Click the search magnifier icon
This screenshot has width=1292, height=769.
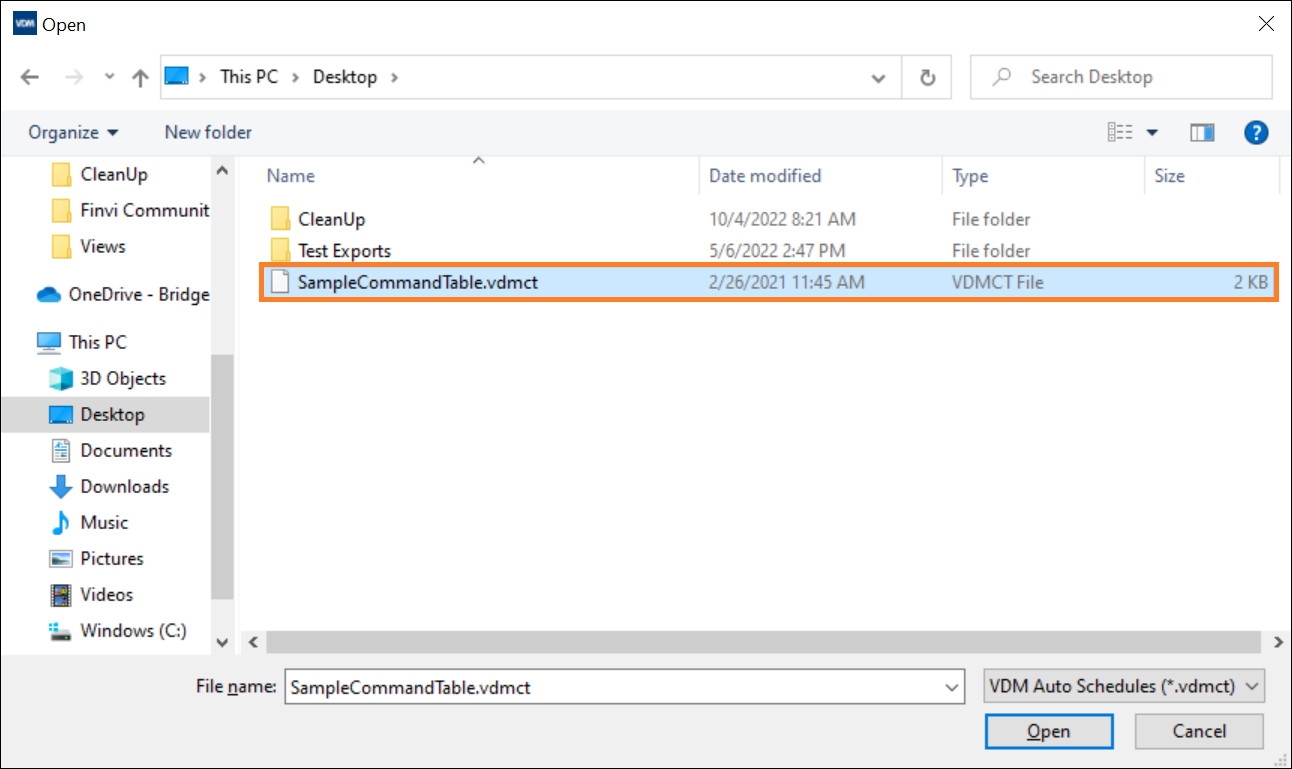point(1003,77)
